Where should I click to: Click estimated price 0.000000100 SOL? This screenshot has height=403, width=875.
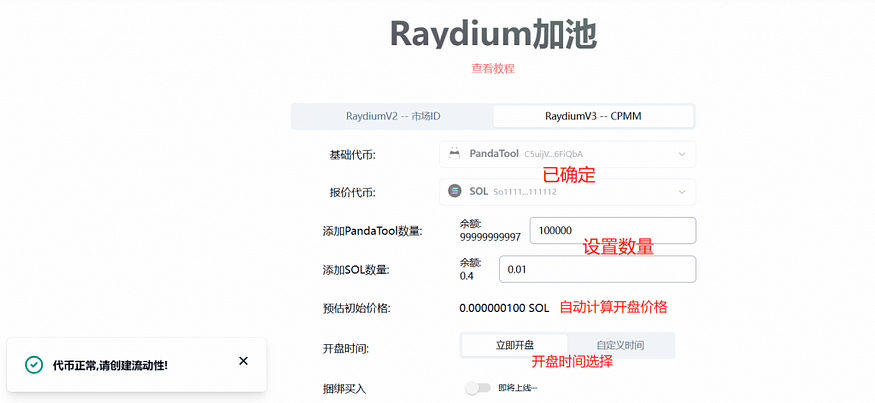pos(504,308)
